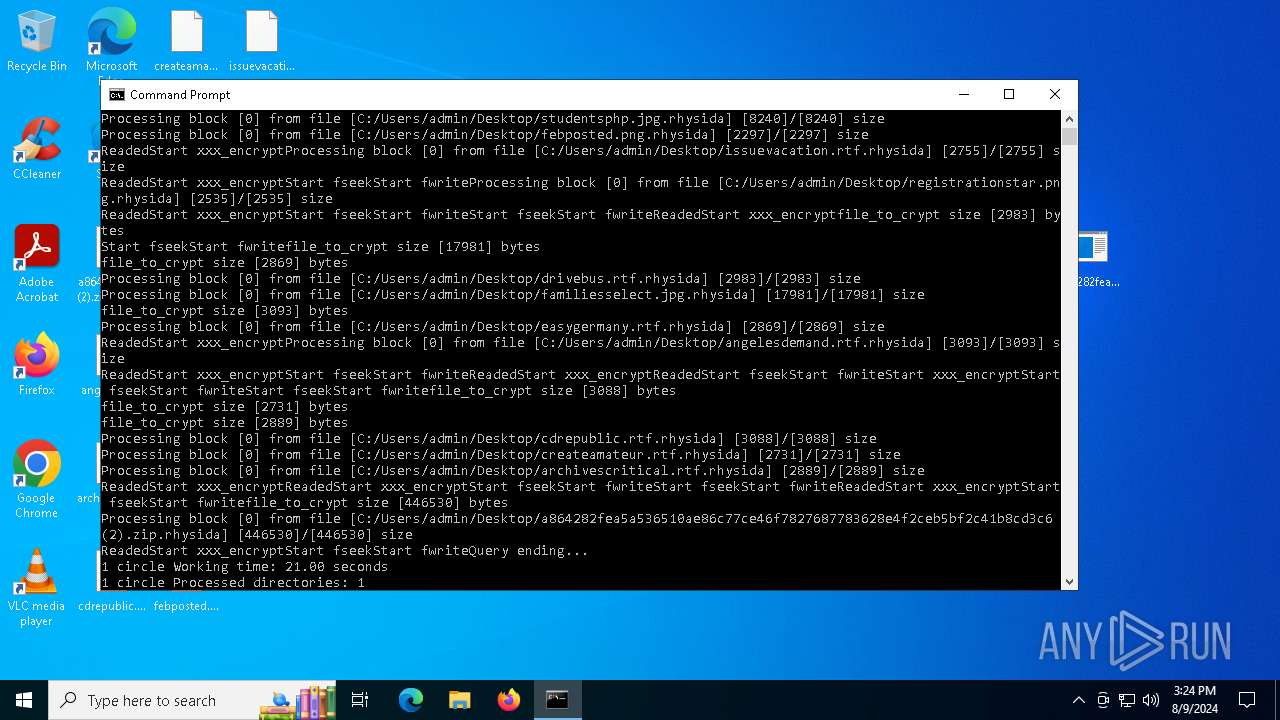Select the 282fea... file right of Command Prompt

[1096, 260]
